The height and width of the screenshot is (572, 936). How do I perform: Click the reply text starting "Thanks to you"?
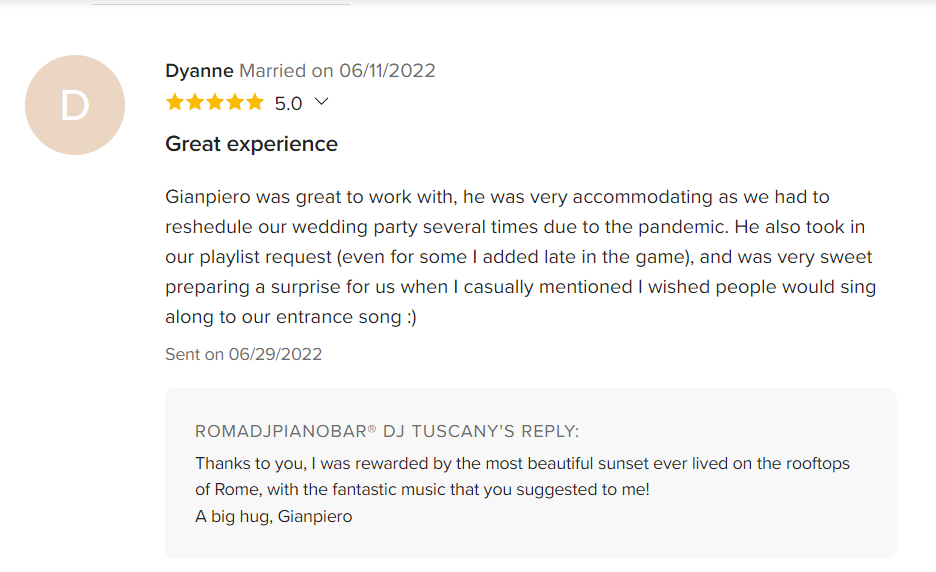tap(522, 464)
